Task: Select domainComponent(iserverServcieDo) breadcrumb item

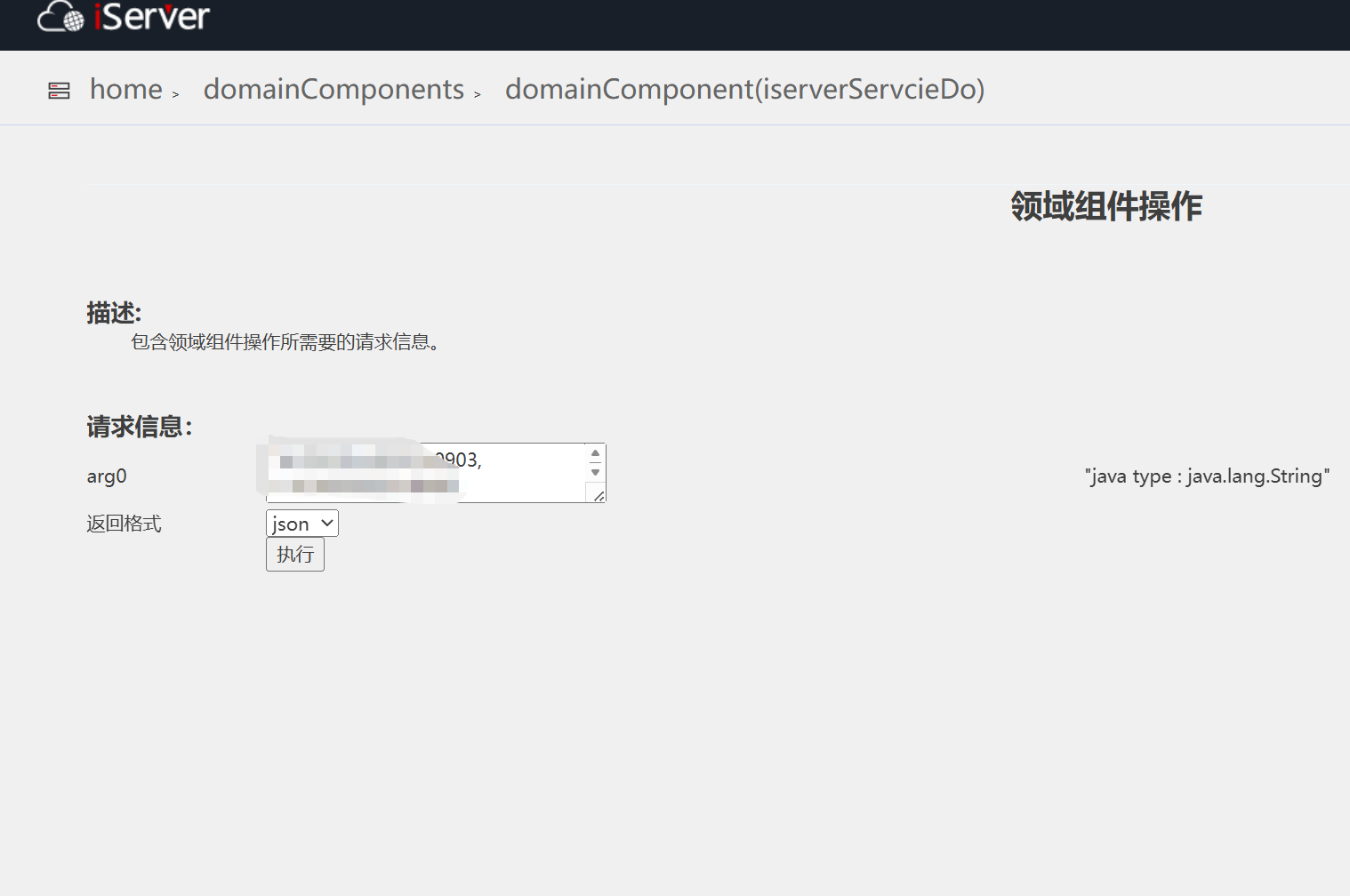Action: (x=744, y=89)
